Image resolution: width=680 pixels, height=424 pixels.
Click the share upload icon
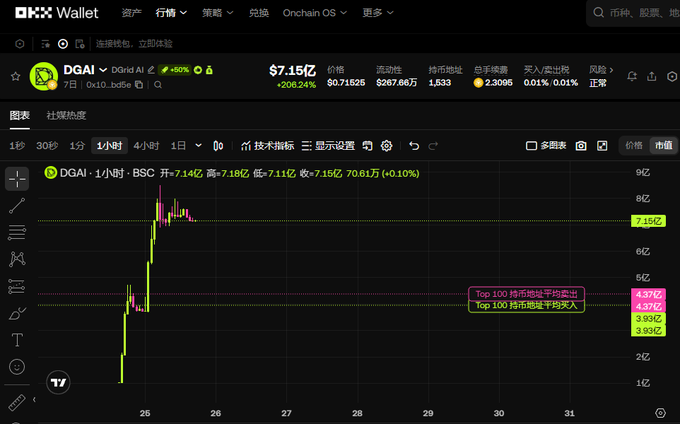(652, 77)
